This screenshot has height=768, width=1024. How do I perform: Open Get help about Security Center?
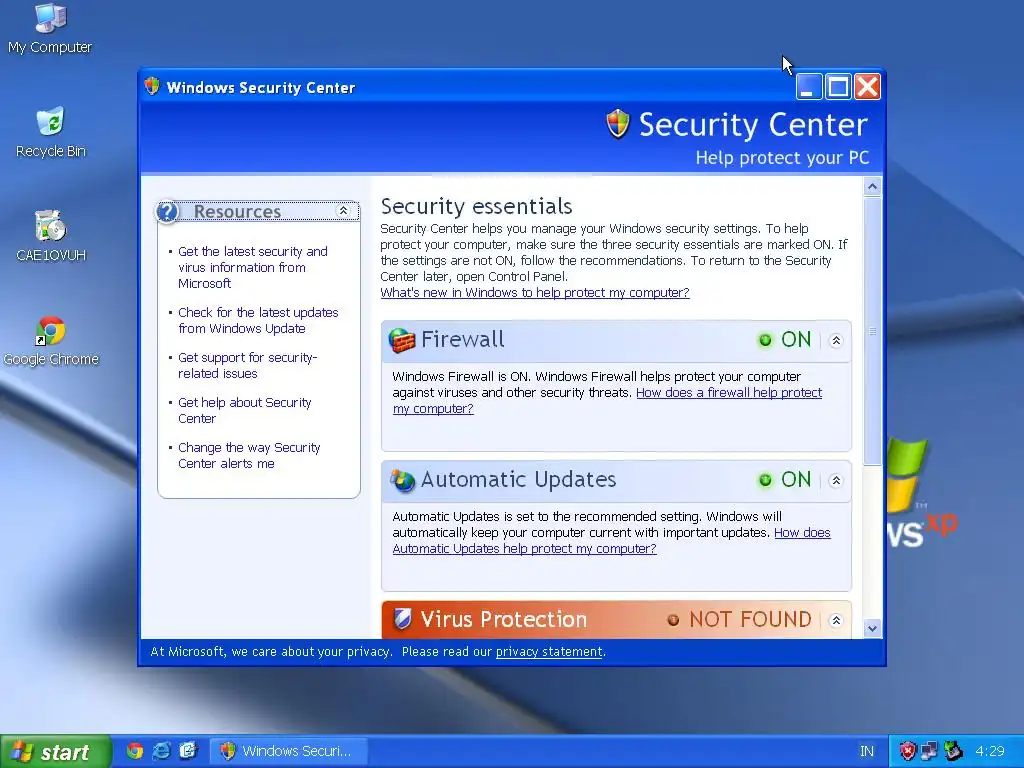pos(245,411)
